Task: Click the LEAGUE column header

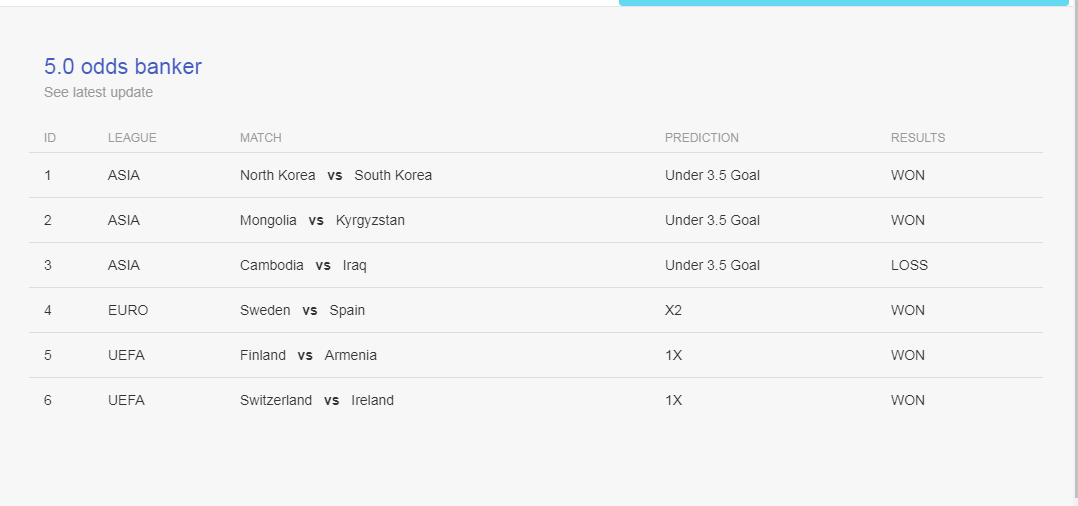Action: [x=132, y=138]
